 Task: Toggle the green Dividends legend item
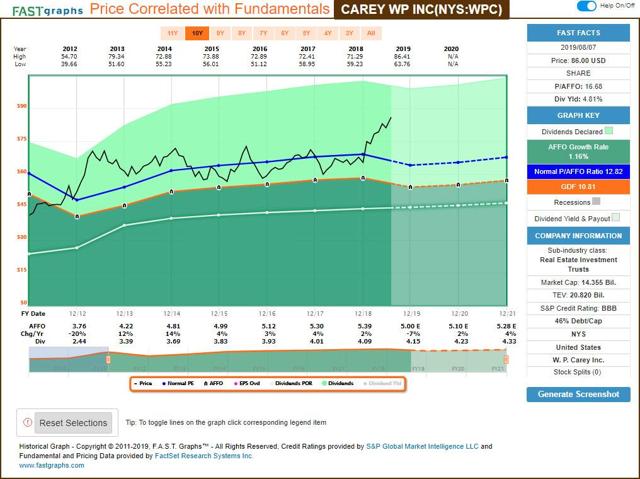(x=338, y=384)
